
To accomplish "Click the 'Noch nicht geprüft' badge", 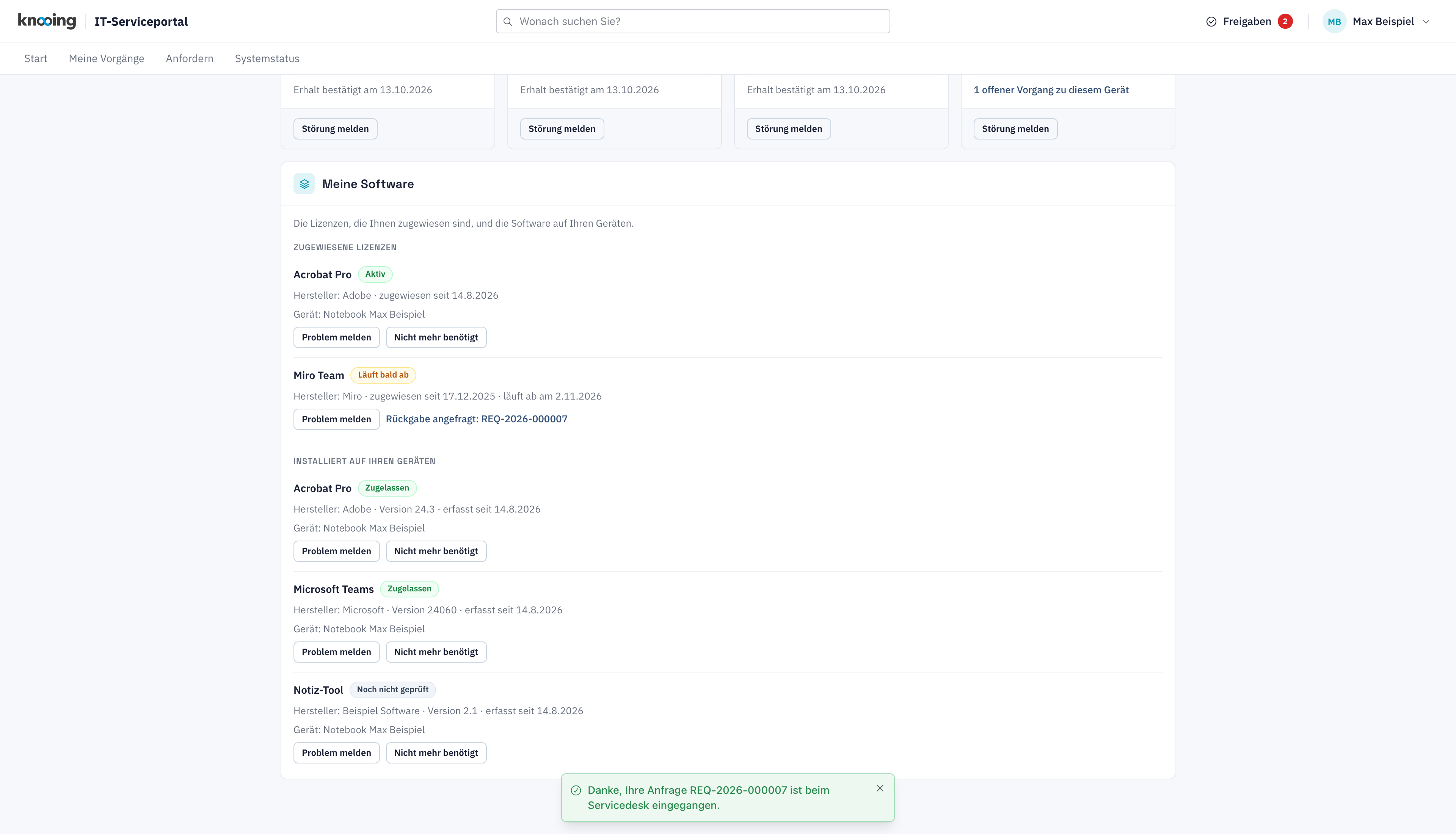I will click(x=392, y=690).
